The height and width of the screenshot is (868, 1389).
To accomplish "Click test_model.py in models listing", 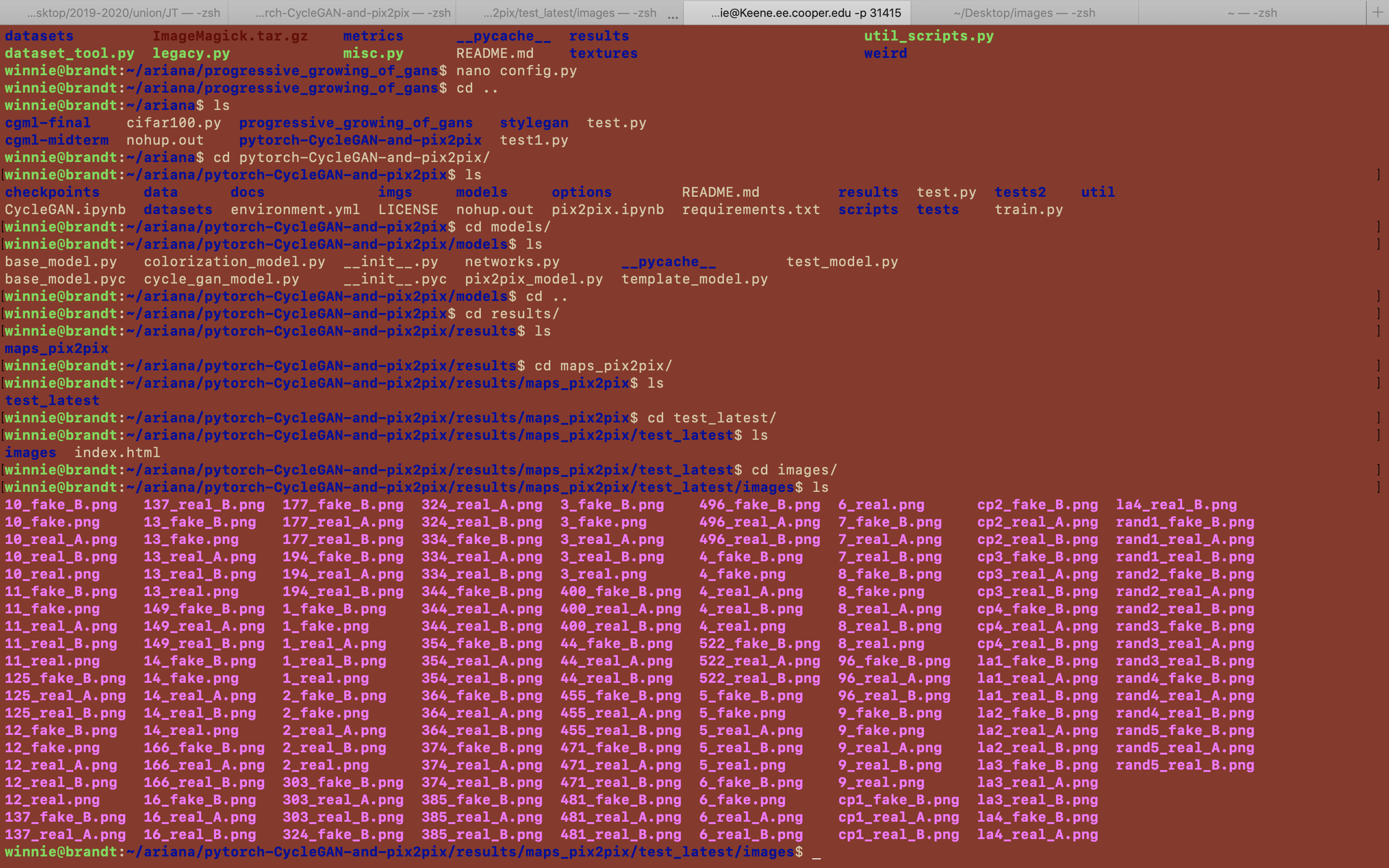I will coord(842,262).
